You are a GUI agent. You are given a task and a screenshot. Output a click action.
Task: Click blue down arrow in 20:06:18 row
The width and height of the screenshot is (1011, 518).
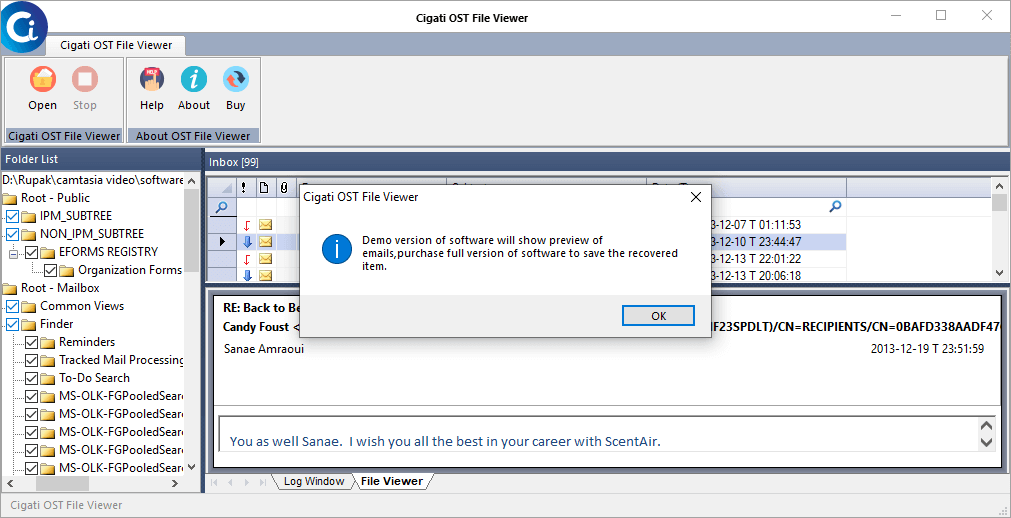(247, 275)
